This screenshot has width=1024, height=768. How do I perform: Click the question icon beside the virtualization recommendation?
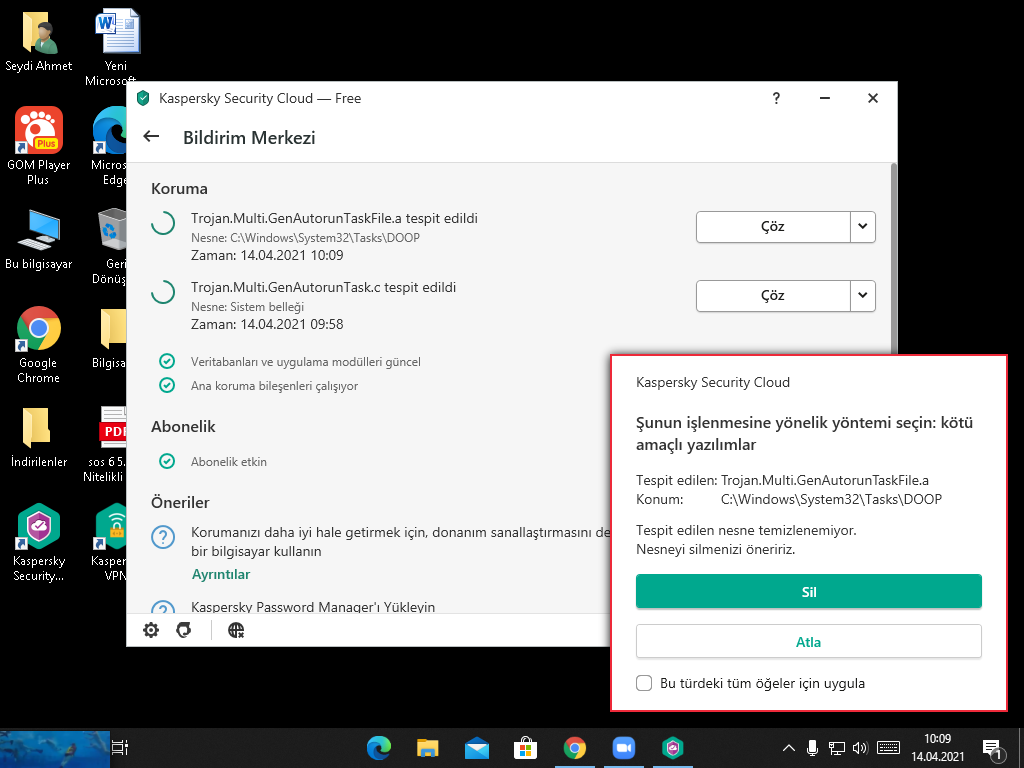click(163, 537)
